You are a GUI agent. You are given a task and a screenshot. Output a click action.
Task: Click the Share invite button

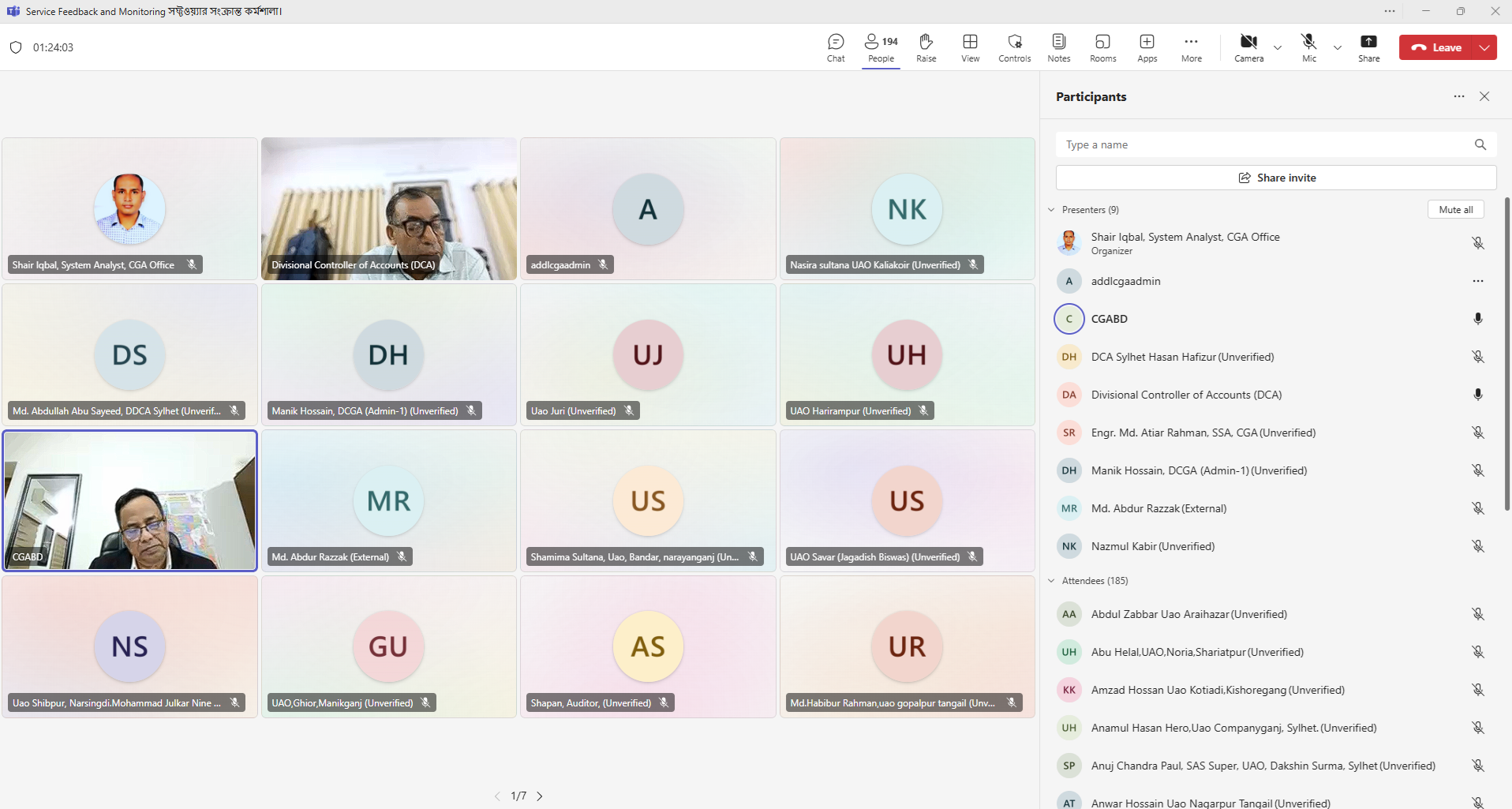tap(1275, 177)
